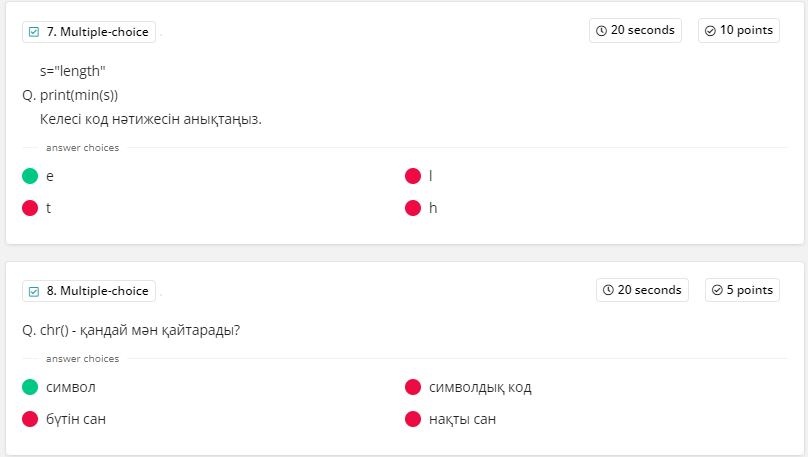Open the "7. Multiple-choice" question type tag
This screenshot has width=808, height=457.
[x=89, y=32]
